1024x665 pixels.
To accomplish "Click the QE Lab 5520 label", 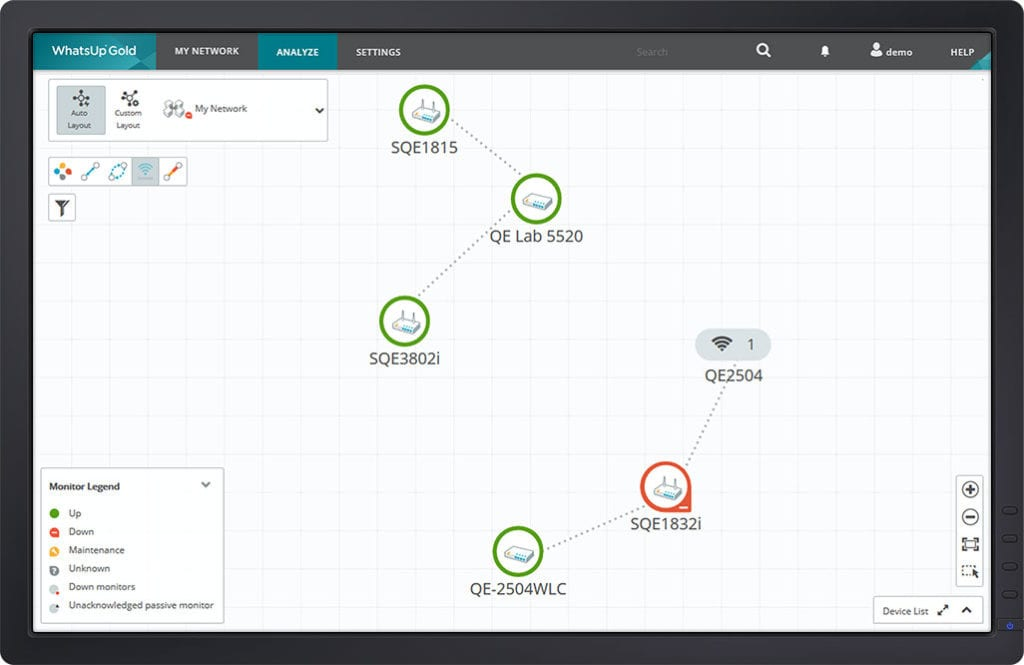I will pyautogui.click(x=536, y=236).
